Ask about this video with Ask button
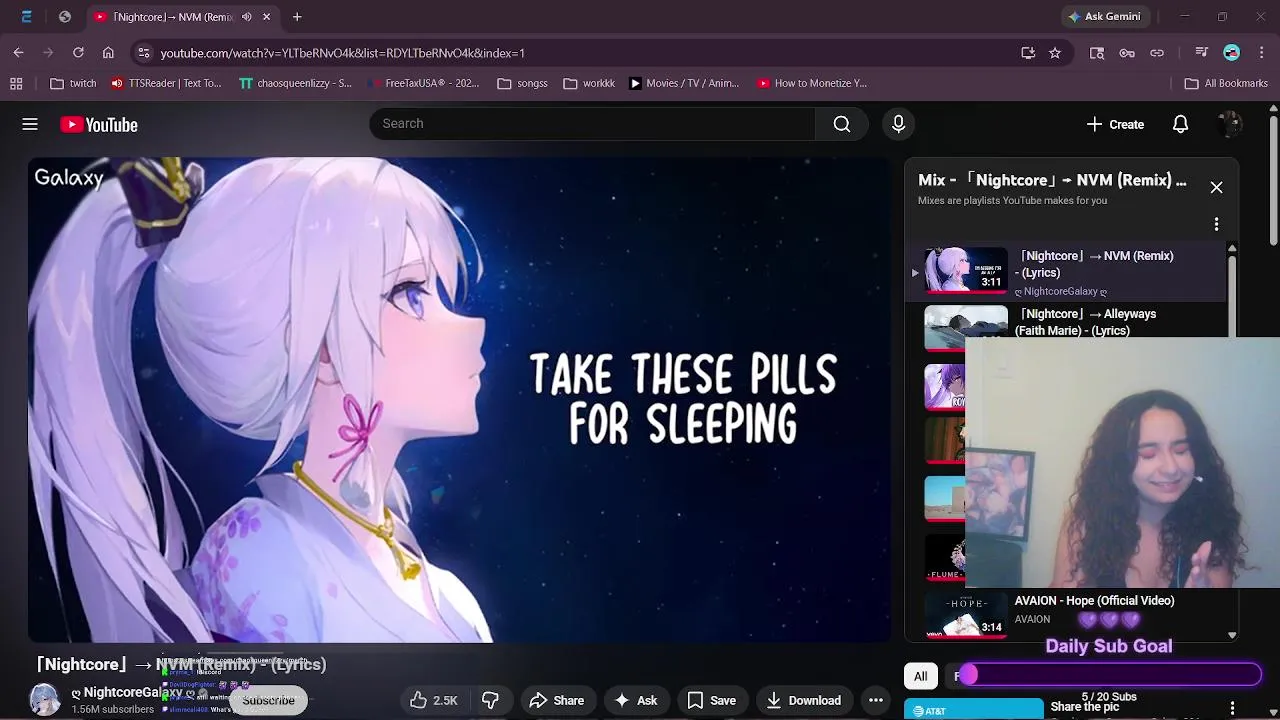The width and height of the screenshot is (1280, 720). (635, 700)
